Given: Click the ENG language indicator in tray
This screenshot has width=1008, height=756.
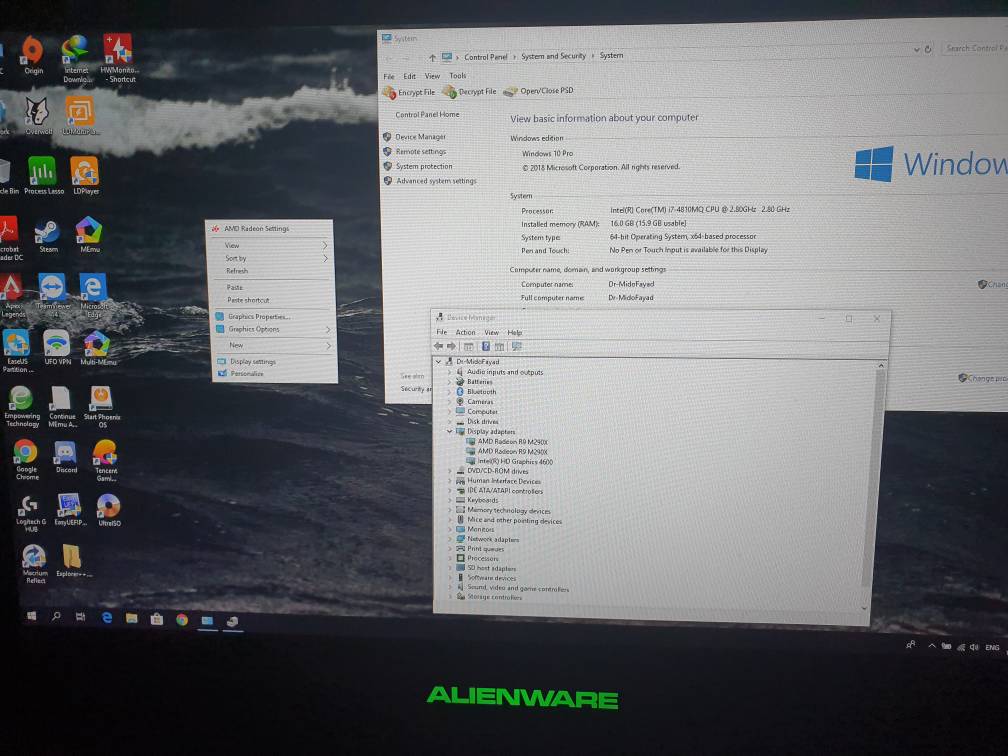Looking at the screenshot, I should (x=992, y=648).
